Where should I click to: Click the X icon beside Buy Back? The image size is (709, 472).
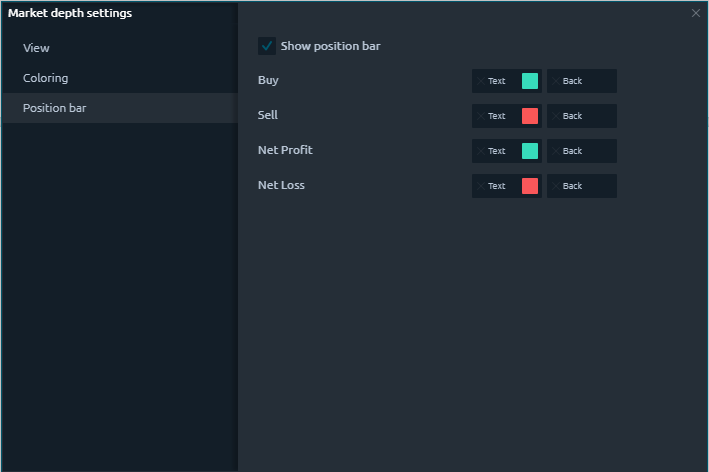tap(556, 81)
